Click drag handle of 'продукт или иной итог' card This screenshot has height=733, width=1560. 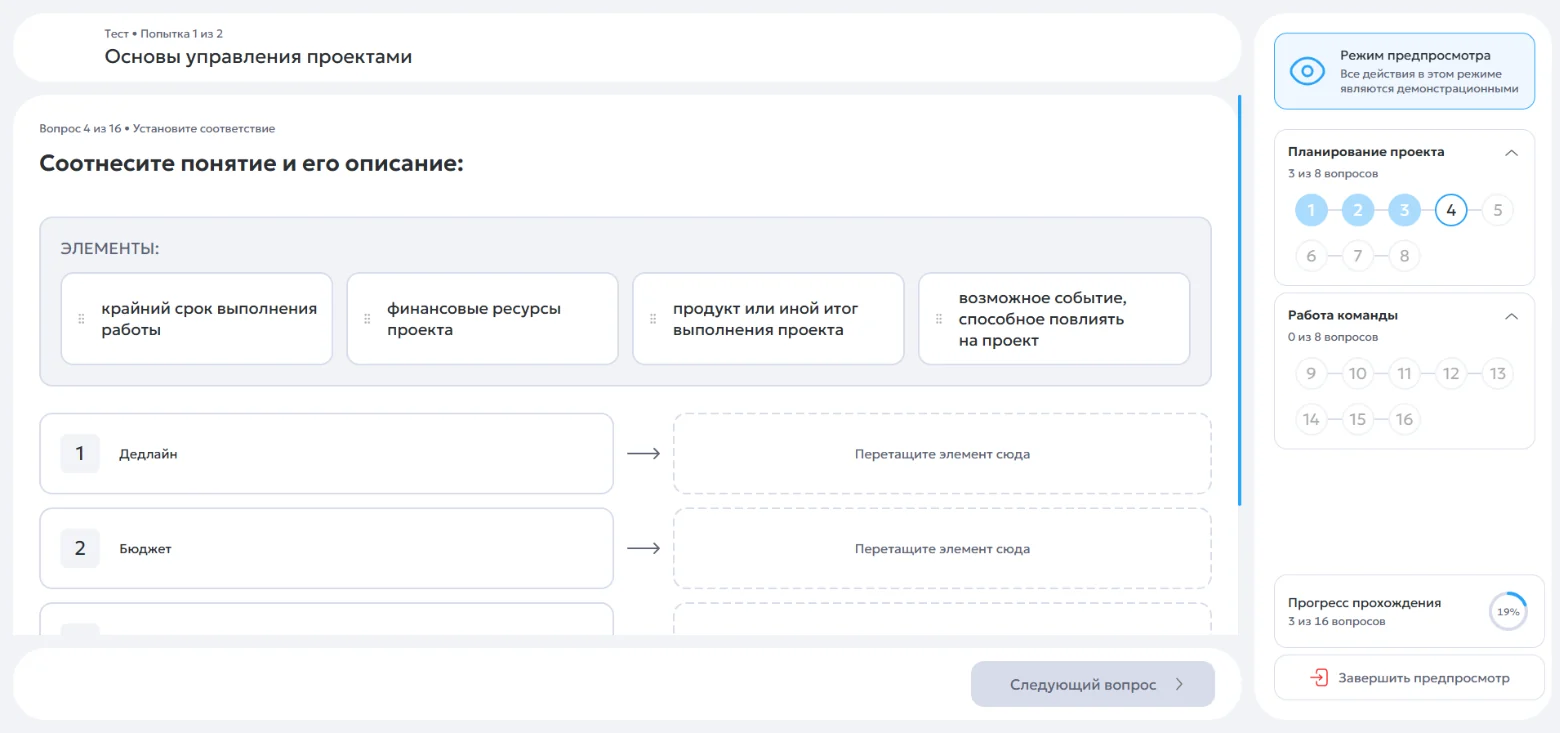click(653, 319)
